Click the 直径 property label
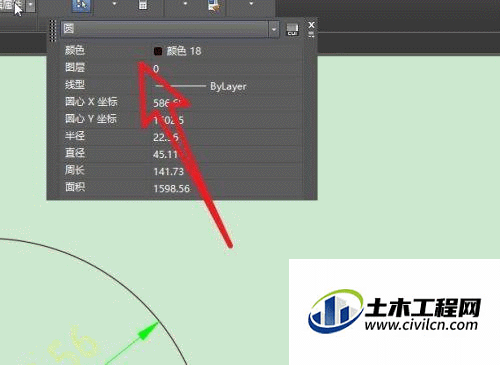 75,153
